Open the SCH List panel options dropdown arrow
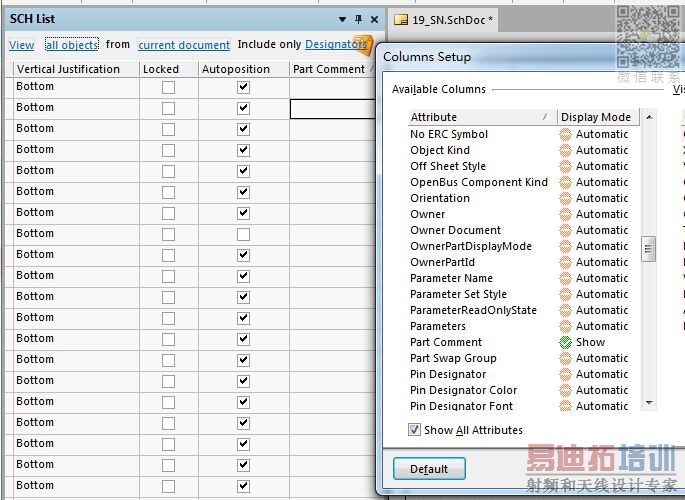The image size is (685, 500). 342,19
